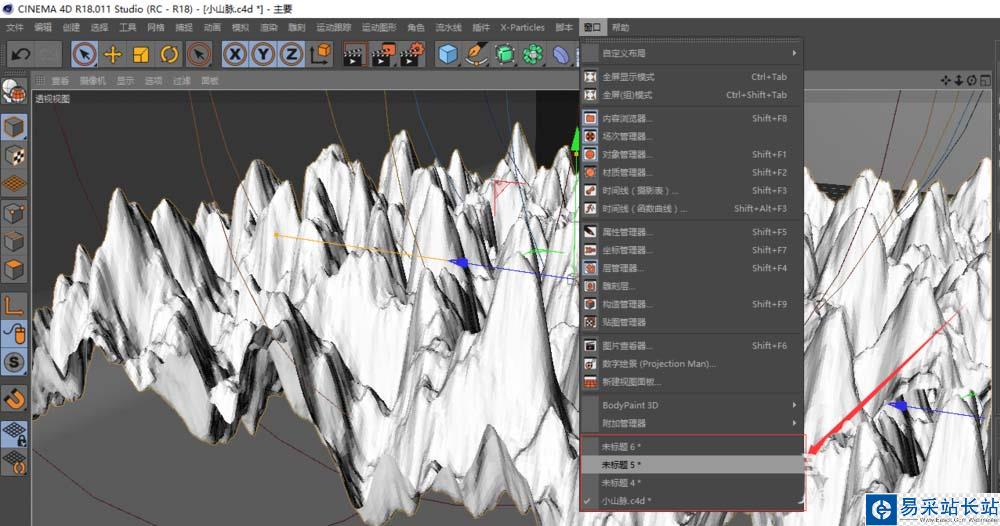Expand BodyPaint 3D submenu
Viewport: 1000px width, 526px height.
pos(692,405)
